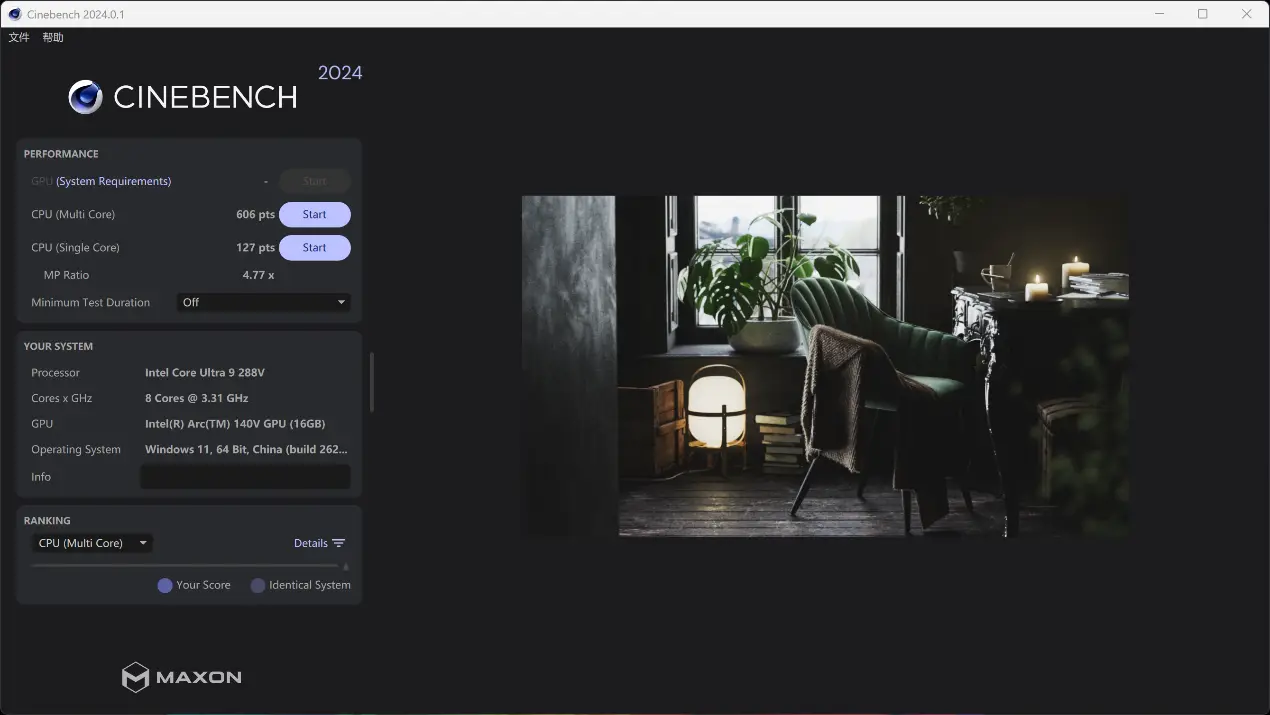Click the Details filter lines icon
This screenshot has width=1270, height=715.
pyautogui.click(x=339, y=543)
